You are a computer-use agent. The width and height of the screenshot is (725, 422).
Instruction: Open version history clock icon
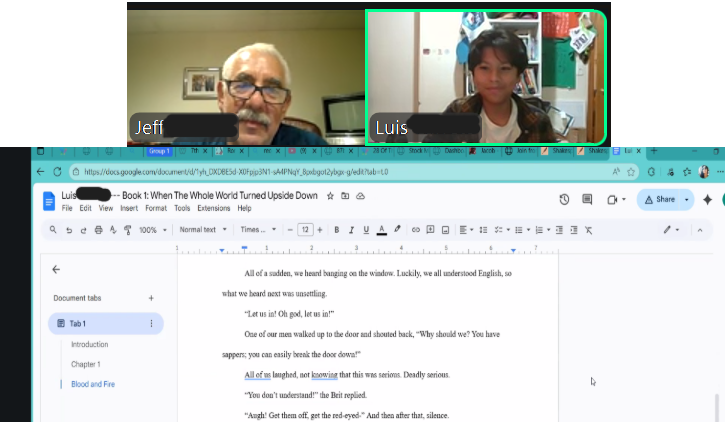(564, 200)
